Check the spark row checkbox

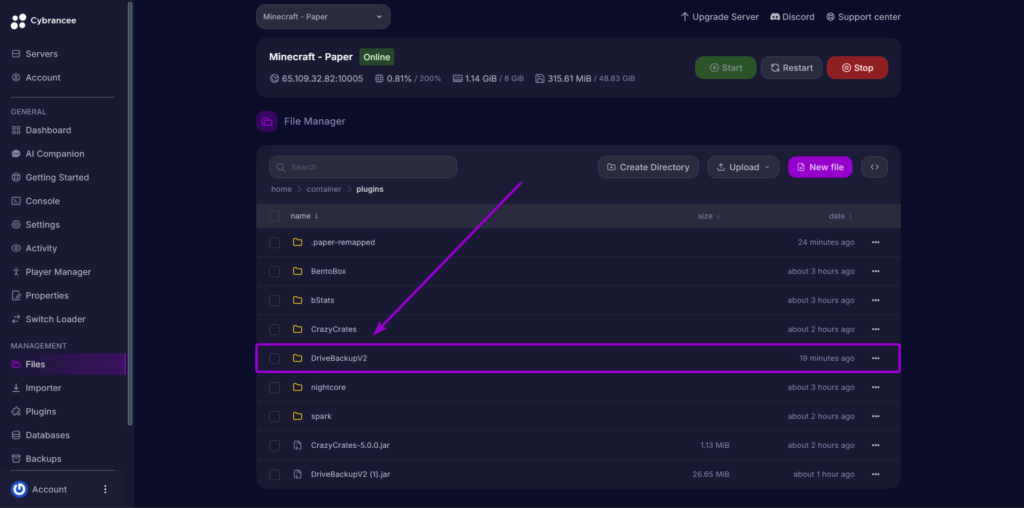[x=274, y=416]
